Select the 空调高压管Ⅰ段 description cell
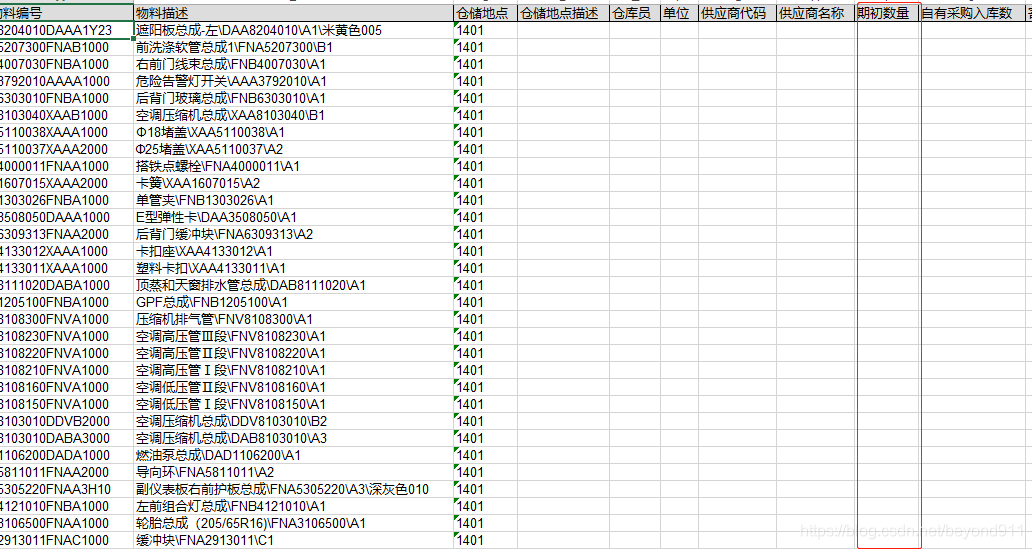1032x549 pixels. click(294, 371)
